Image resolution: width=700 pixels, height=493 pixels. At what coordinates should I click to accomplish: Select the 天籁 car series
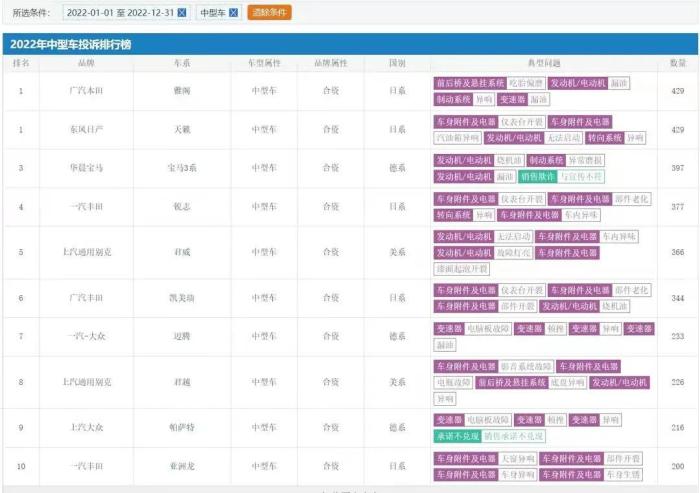coord(182,130)
